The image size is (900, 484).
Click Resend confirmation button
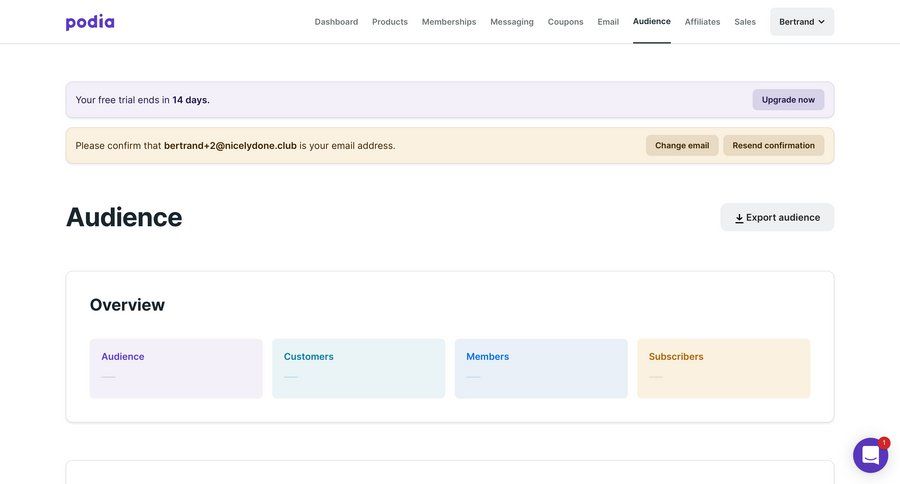[x=773, y=146]
